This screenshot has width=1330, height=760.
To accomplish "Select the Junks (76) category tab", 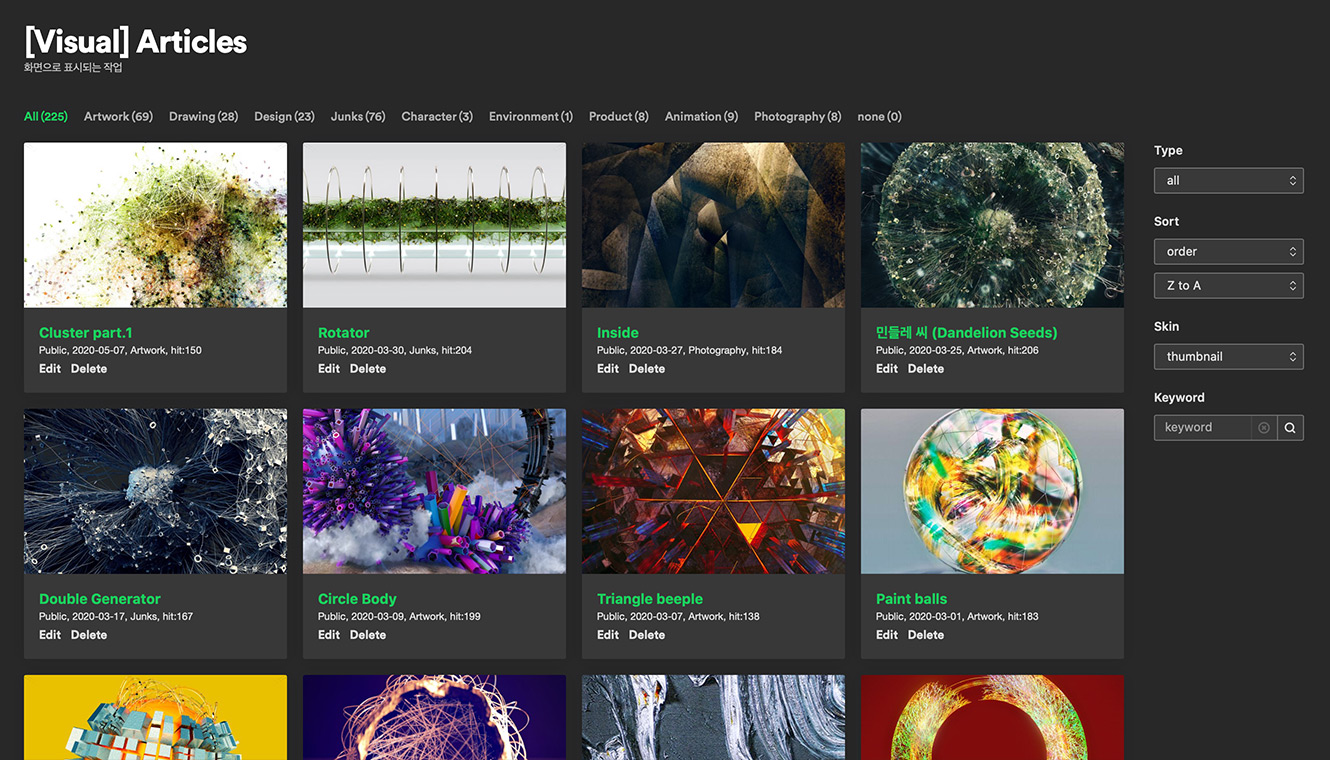I will (358, 116).
